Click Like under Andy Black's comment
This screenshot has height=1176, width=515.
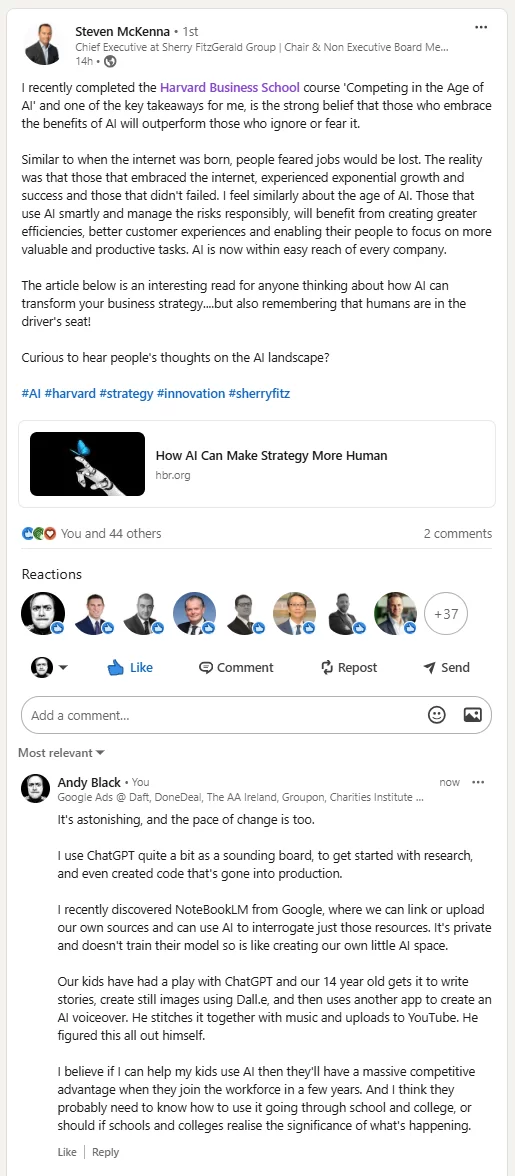[67, 1152]
